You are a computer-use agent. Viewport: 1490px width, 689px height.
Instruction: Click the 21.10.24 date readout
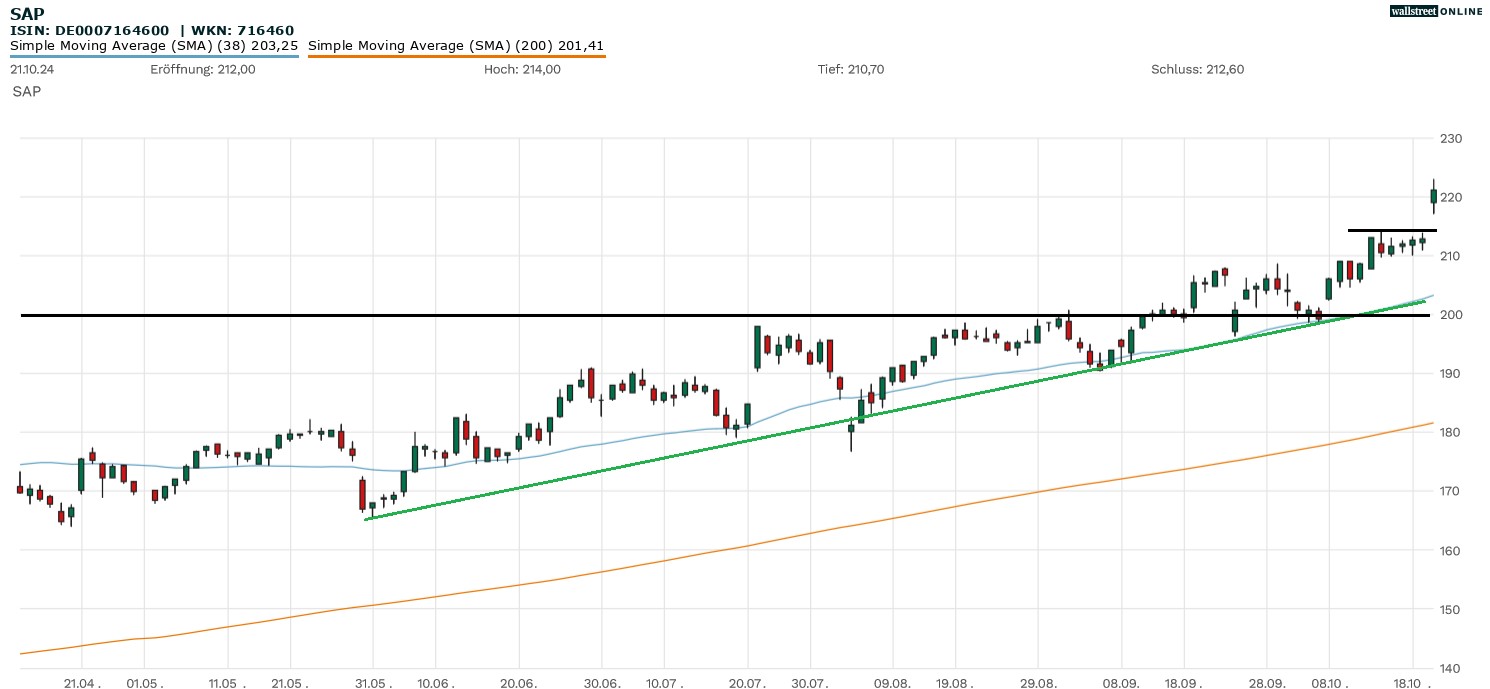pyautogui.click(x=34, y=69)
